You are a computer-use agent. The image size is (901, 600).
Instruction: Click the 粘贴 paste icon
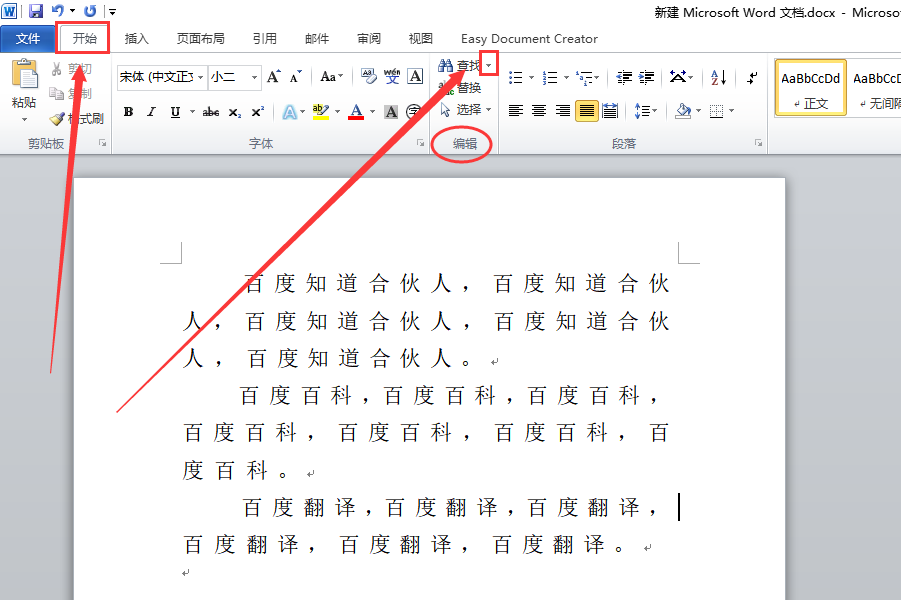click(24, 76)
